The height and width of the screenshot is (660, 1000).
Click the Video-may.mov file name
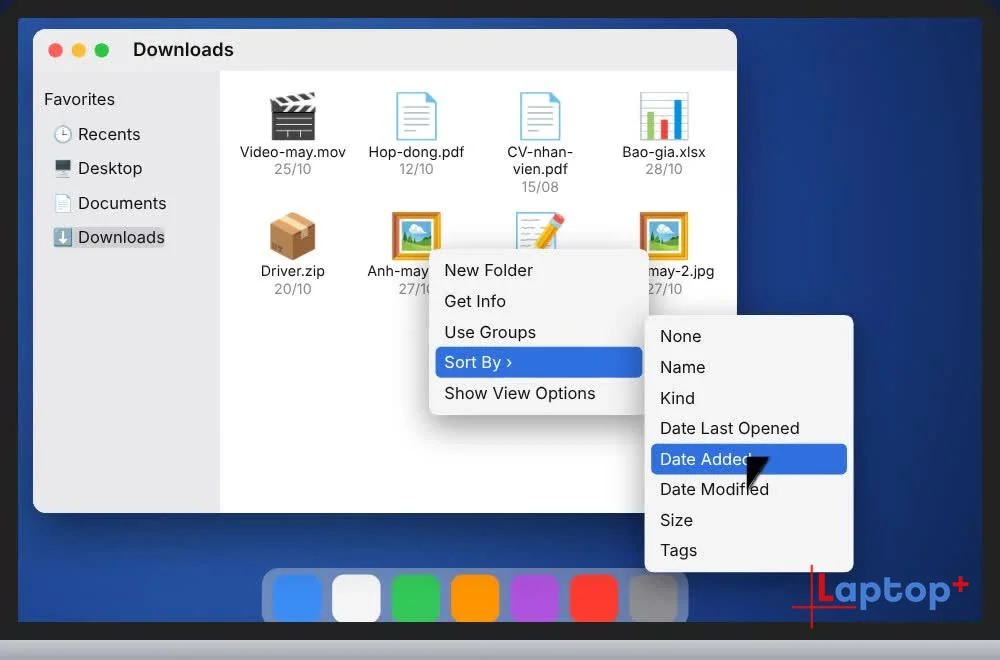[293, 152]
